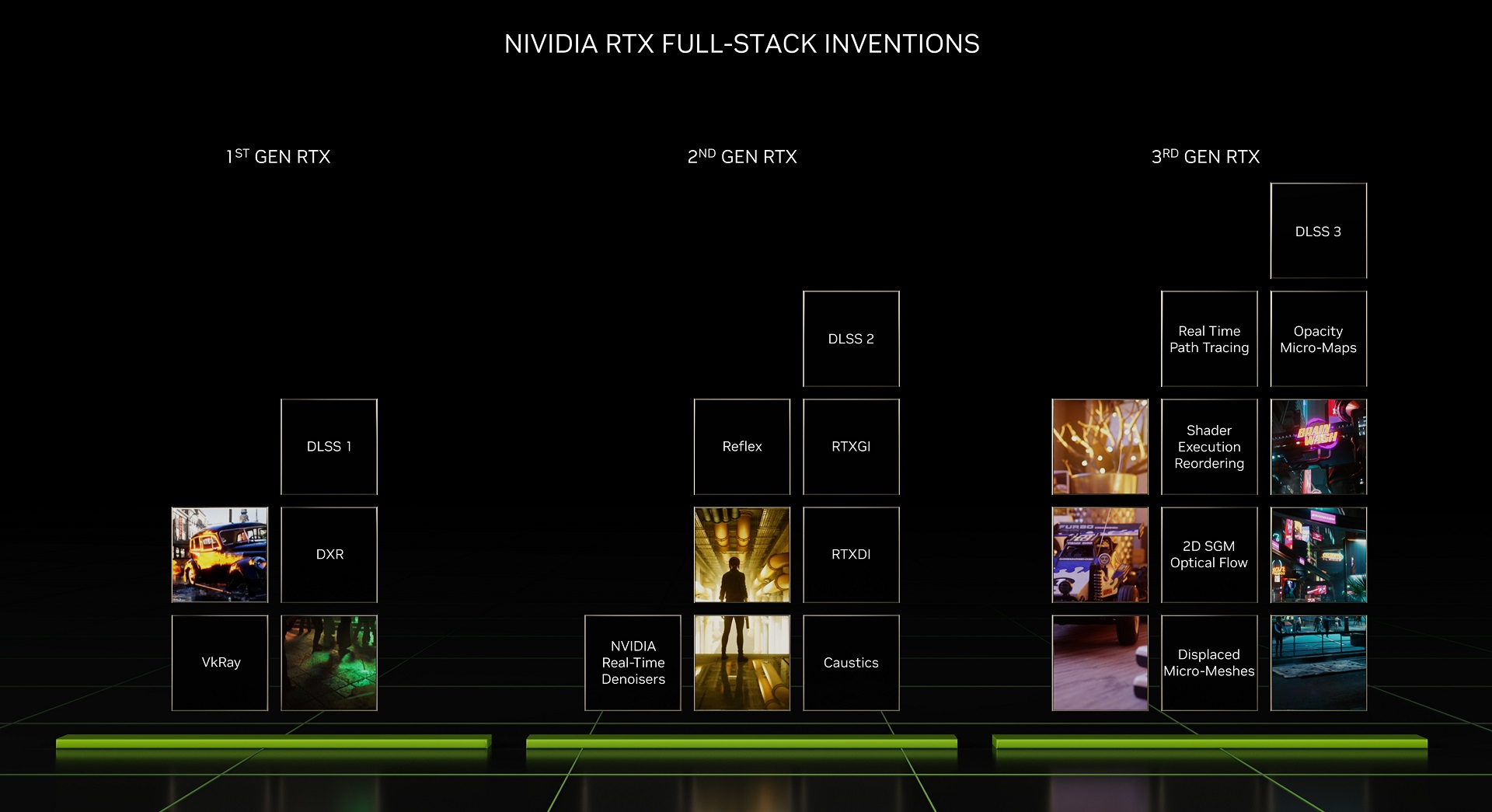Click the DLSS 3 tile
Viewport: 1492px width, 812px height.
[x=1319, y=231]
